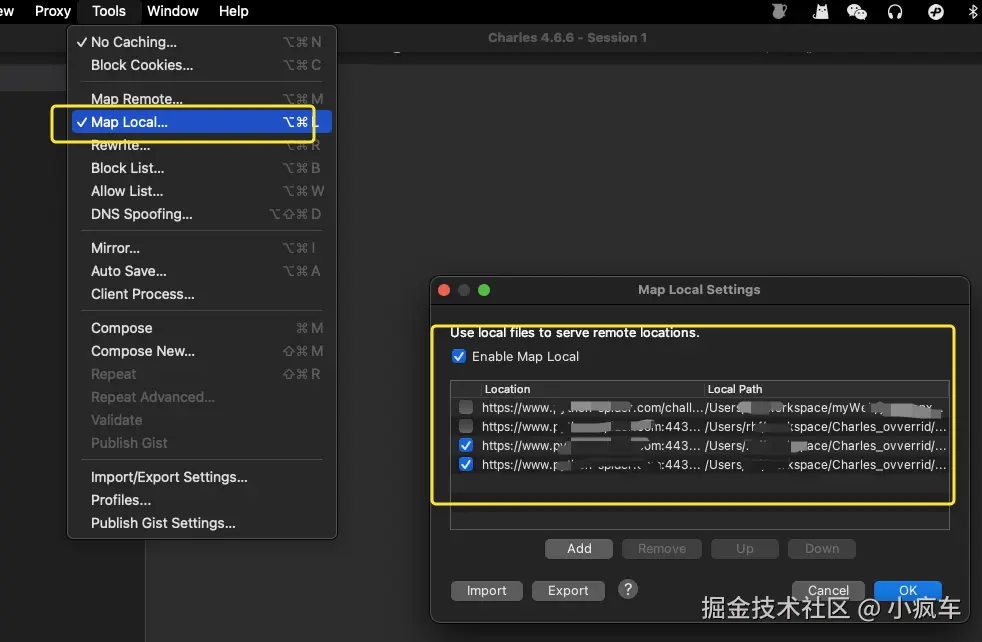This screenshot has width=982, height=642.
Task: Click the Add mapping button
Action: [x=579, y=549]
